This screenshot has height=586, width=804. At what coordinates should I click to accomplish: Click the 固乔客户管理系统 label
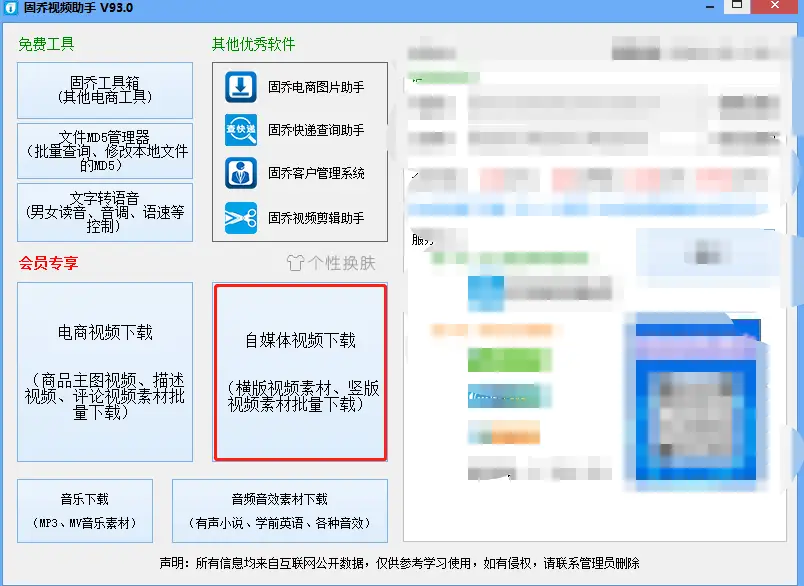point(316,173)
